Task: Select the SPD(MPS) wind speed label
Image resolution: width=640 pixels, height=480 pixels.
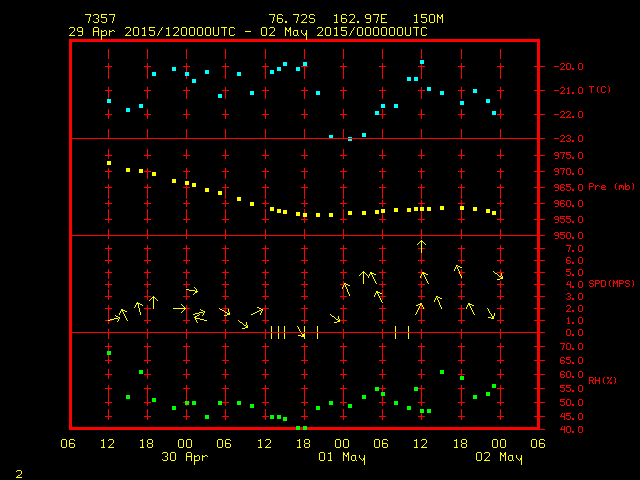Action: pos(610,284)
